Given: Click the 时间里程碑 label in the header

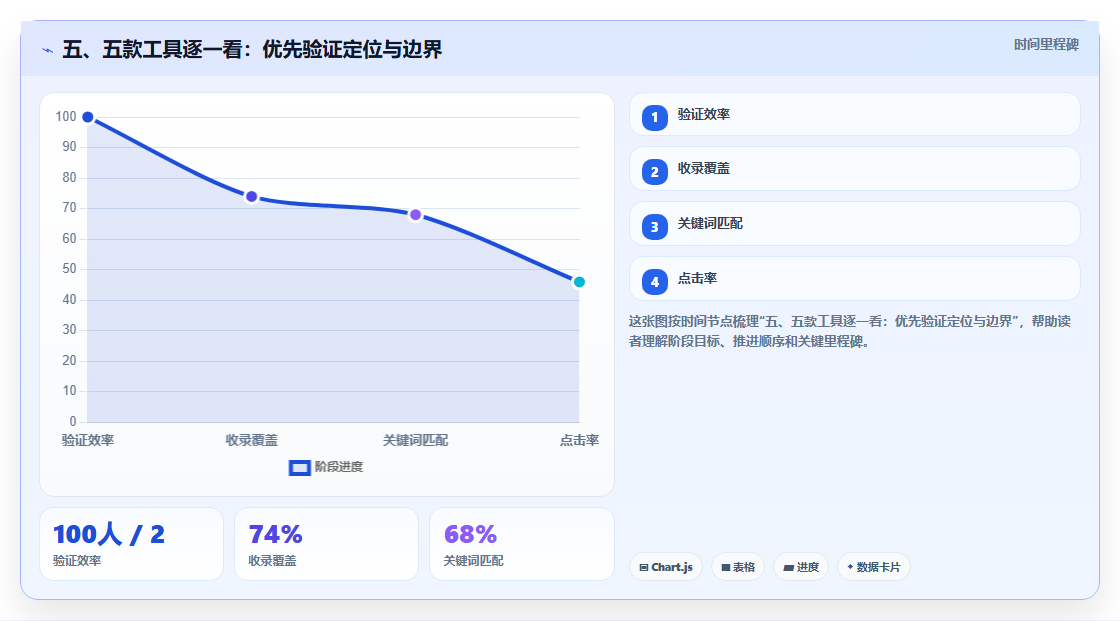Looking at the screenshot, I should pos(1046,44).
